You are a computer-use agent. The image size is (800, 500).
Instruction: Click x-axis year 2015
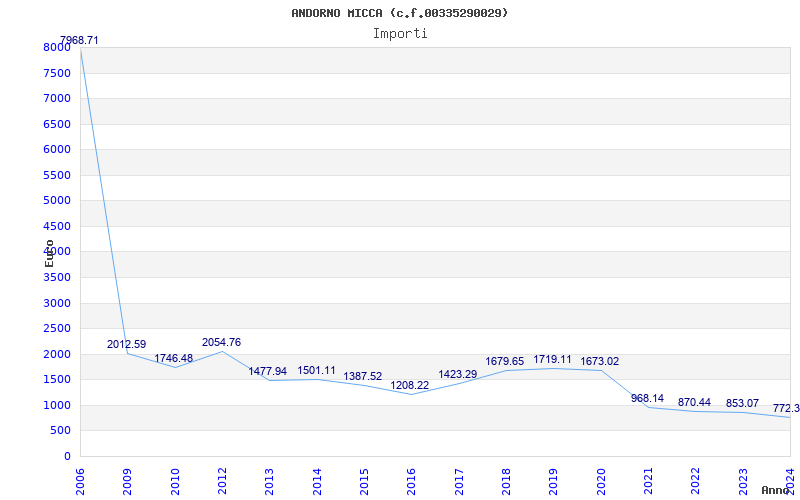(364, 482)
